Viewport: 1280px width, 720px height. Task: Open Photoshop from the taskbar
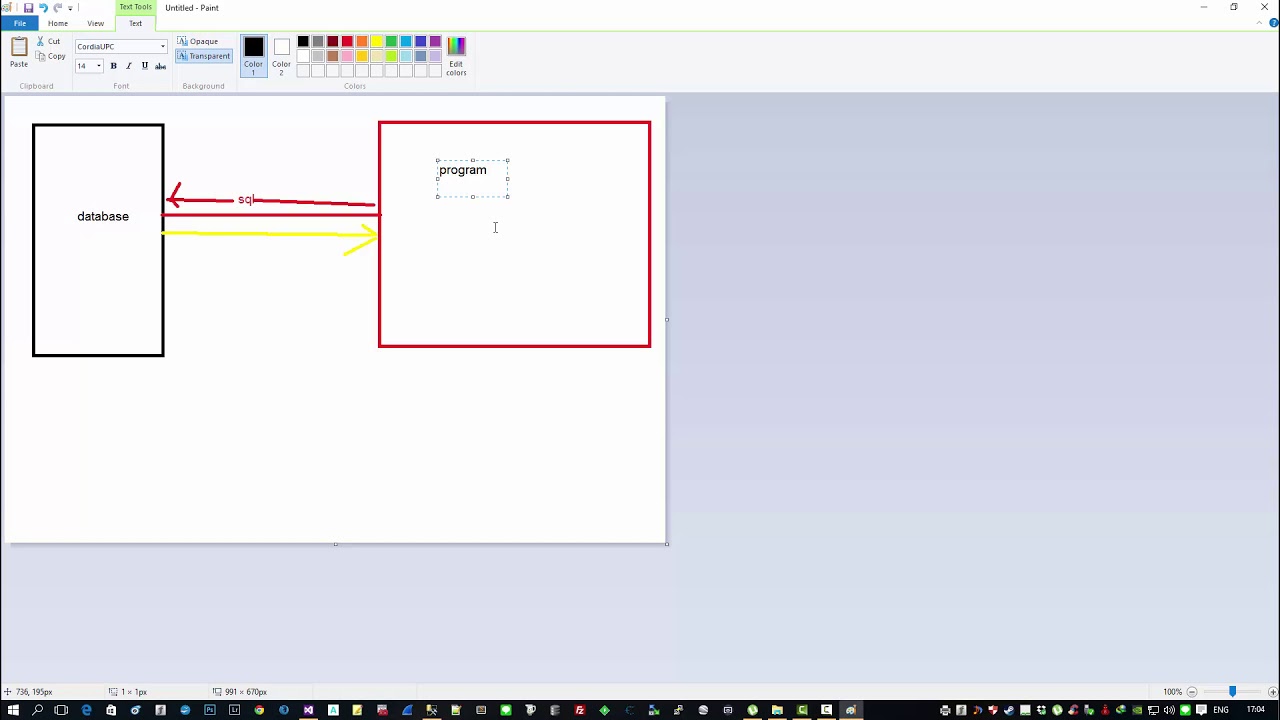click(x=210, y=710)
